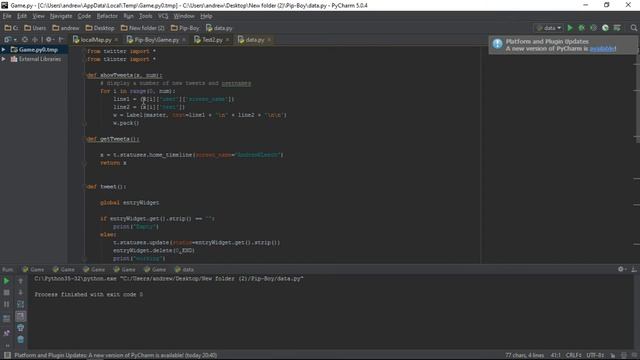Viewport: 640px width, 360px height.
Task: Click the data.py breadcrumb item
Action: 219,28
